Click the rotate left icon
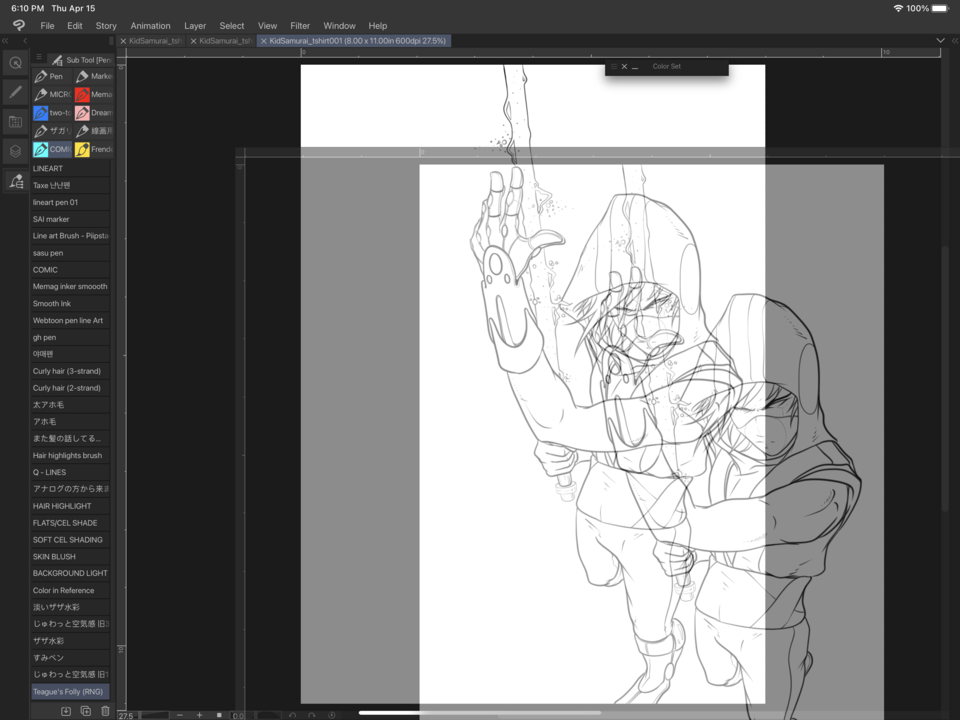This screenshot has width=960, height=720. 293,715
